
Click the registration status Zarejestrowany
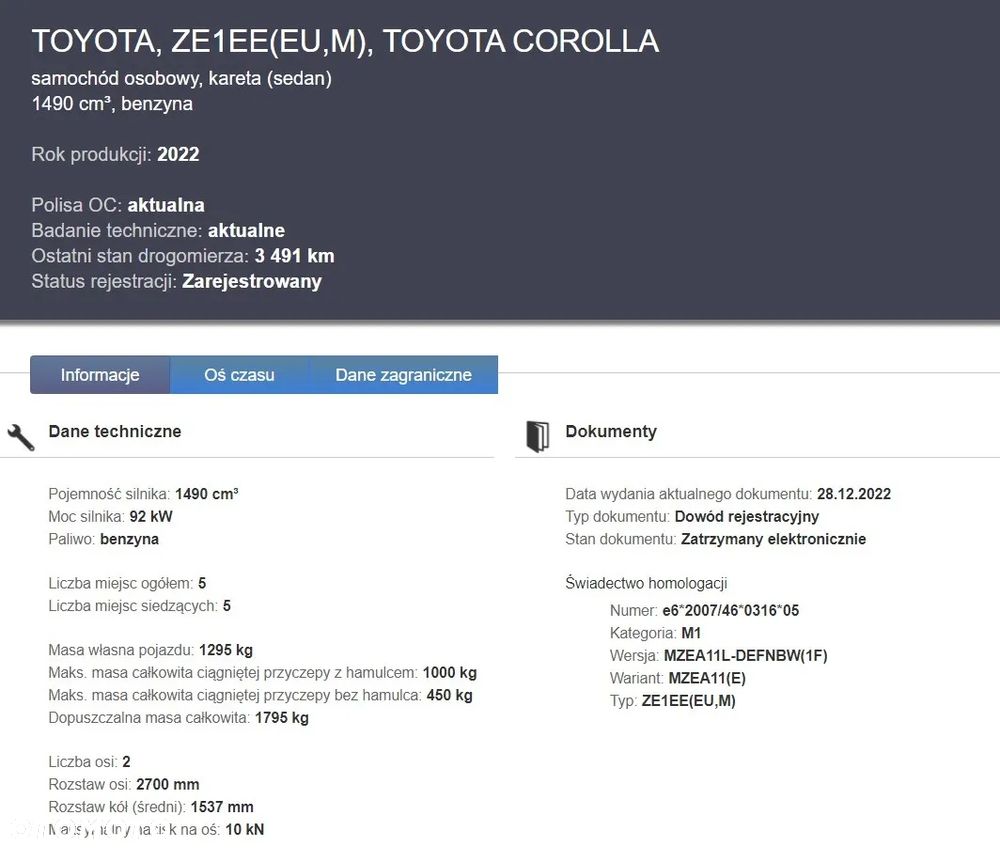click(252, 281)
